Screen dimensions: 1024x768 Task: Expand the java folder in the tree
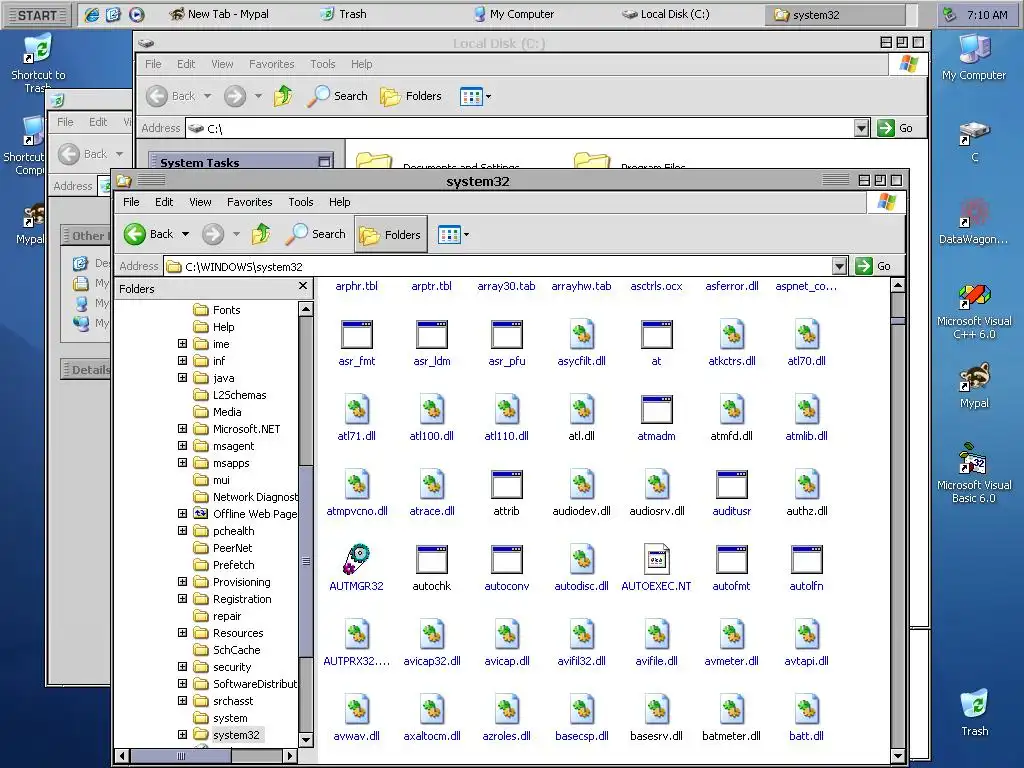[183, 377]
